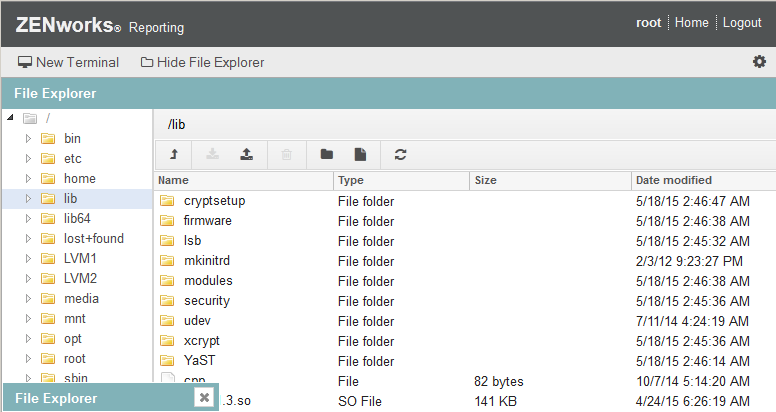
Task: Close the bottom File Explorer panel
Action: point(204,397)
